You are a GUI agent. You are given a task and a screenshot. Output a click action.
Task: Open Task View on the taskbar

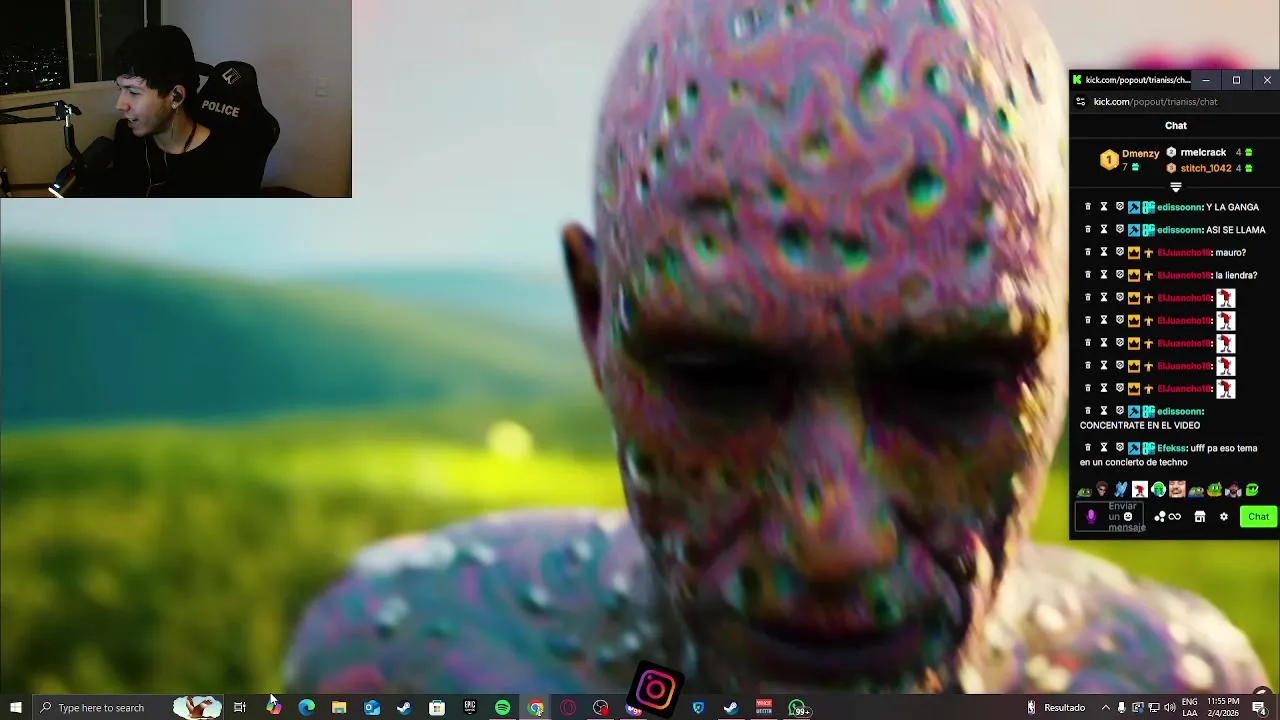[x=240, y=708]
